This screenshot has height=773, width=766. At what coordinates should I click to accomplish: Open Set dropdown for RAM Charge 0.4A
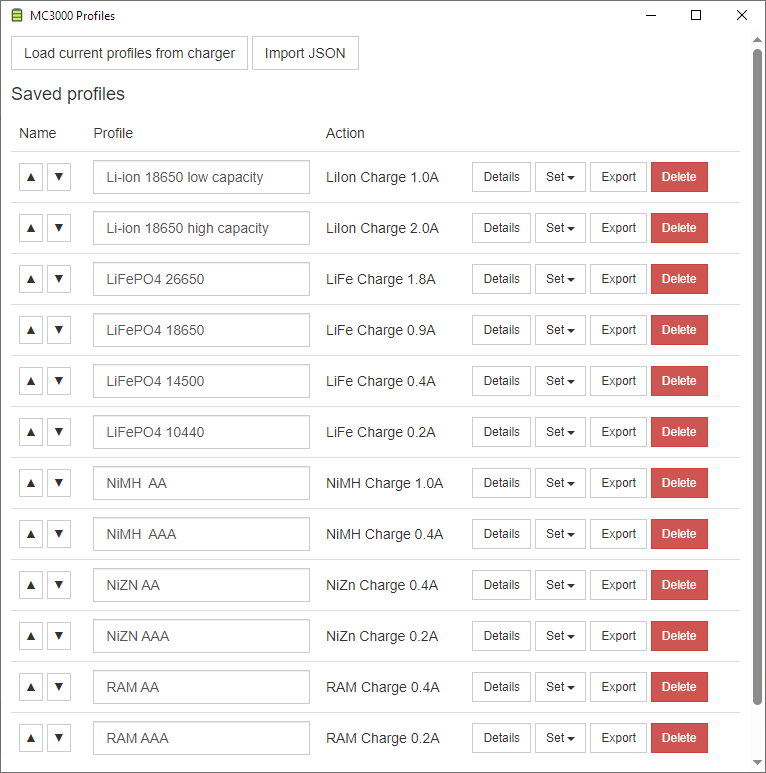point(560,687)
